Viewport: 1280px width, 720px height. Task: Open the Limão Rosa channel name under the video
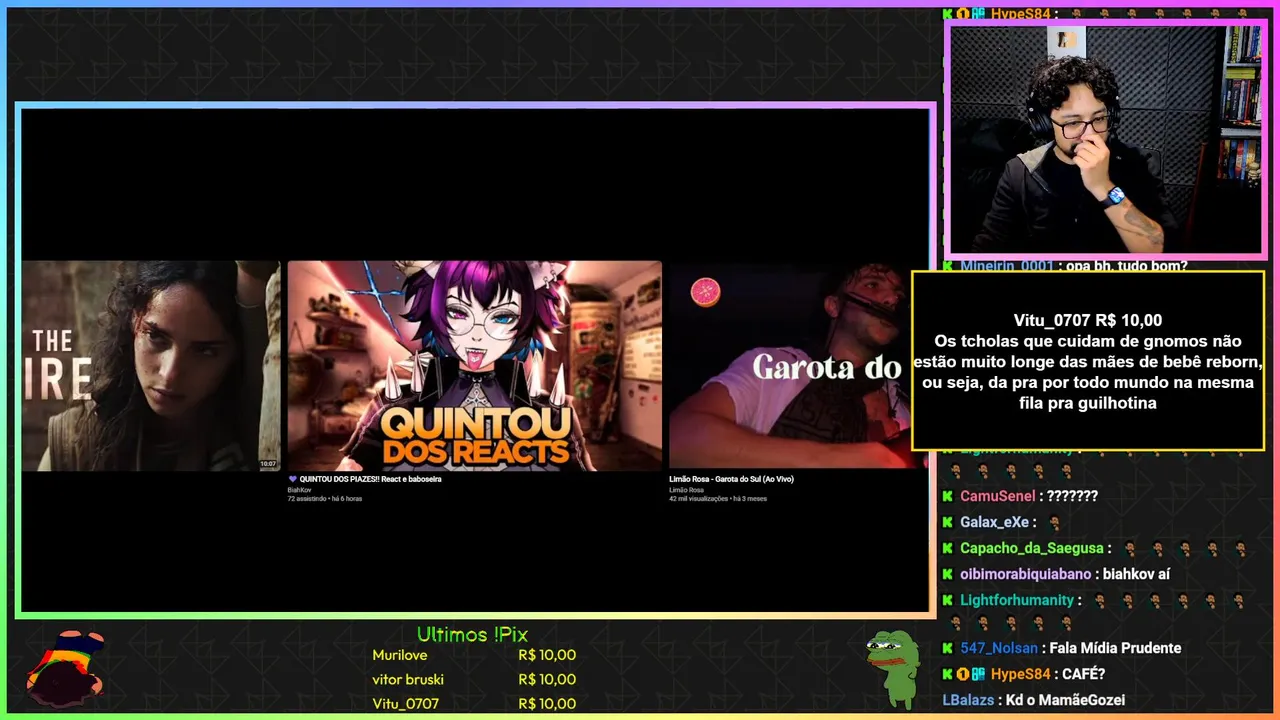(686, 490)
